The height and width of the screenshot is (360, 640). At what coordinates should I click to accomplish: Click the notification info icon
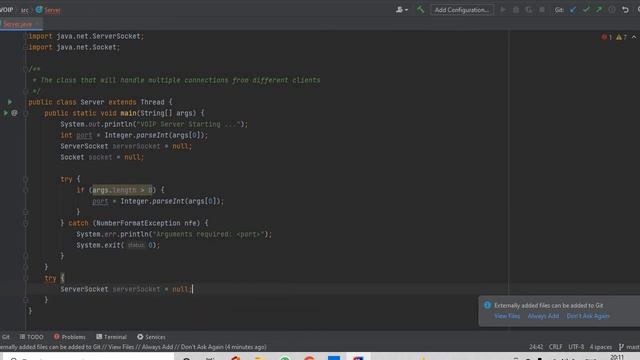pos(487,305)
